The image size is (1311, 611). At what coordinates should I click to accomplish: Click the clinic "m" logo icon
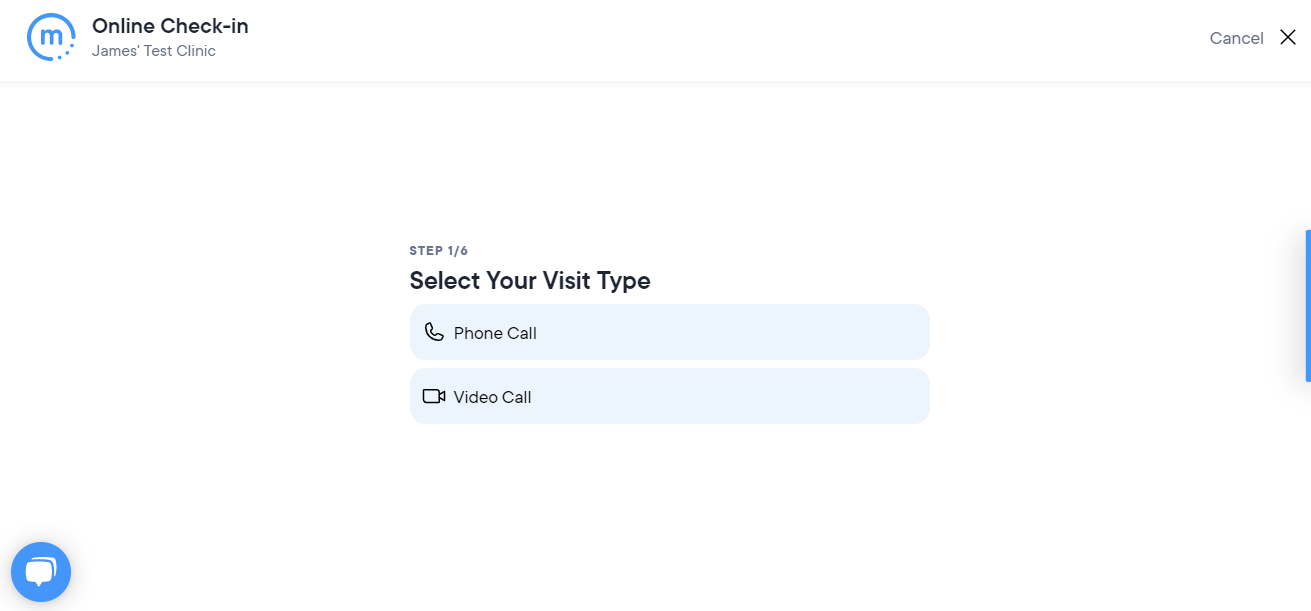click(x=50, y=37)
